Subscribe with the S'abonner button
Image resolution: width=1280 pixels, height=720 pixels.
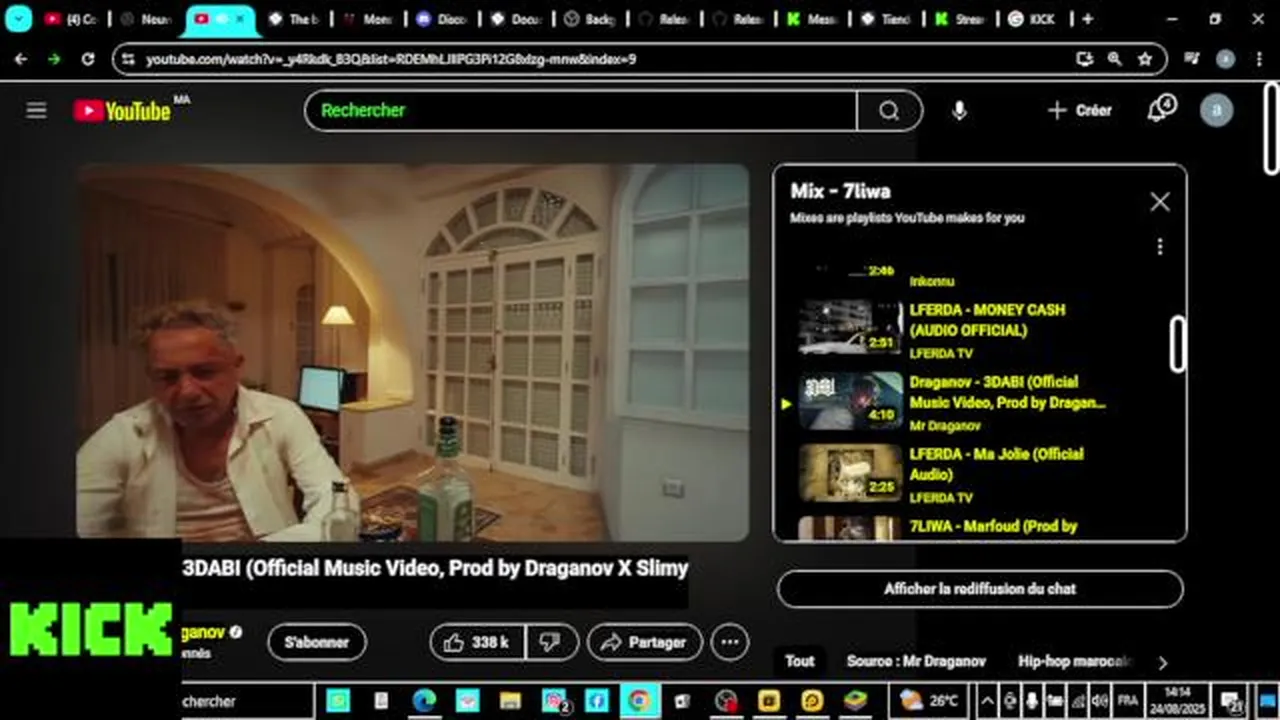(x=317, y=642)
